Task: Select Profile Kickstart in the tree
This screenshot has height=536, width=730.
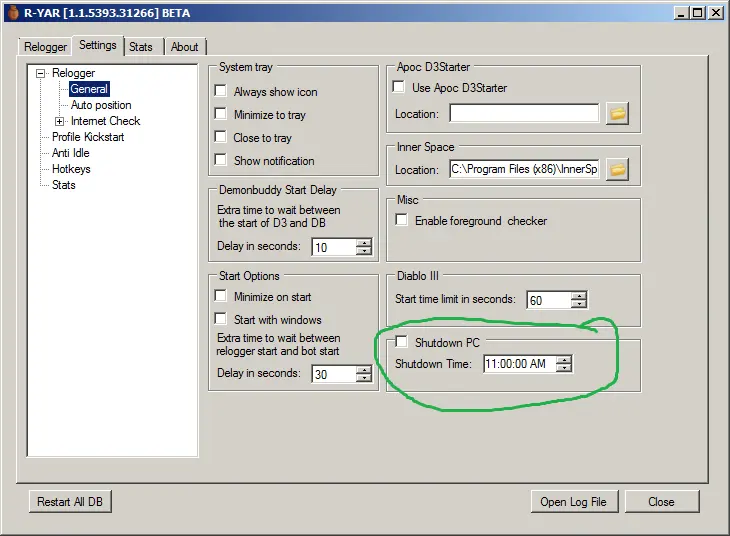Action: [88, 137]
